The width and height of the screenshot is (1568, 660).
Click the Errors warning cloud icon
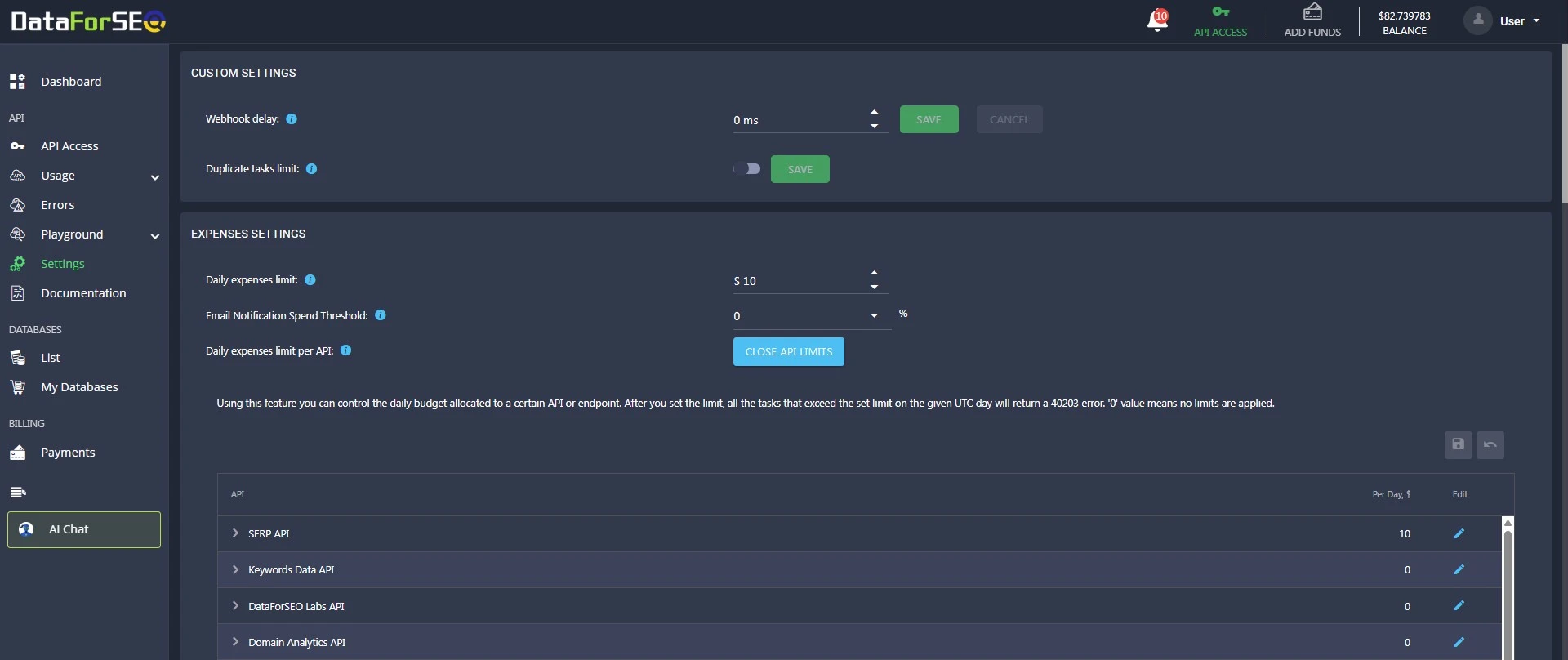coord(17,205)
